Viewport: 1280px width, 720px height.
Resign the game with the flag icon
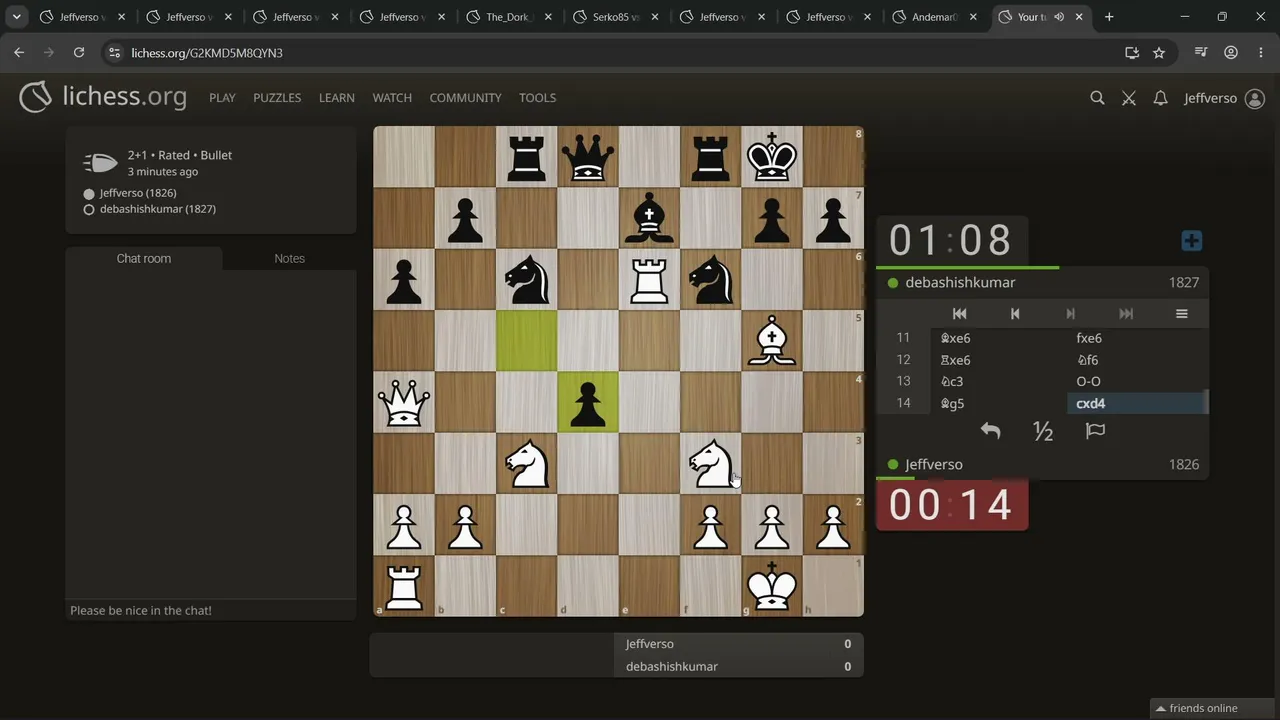pyautogui.click(x=1096, y=431)
